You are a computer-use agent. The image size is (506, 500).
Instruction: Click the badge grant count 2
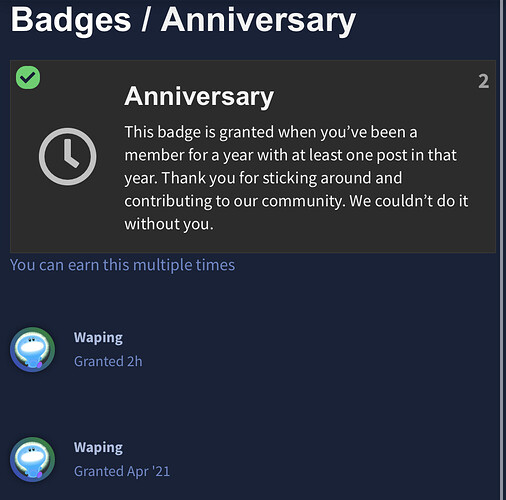[484, 81]
